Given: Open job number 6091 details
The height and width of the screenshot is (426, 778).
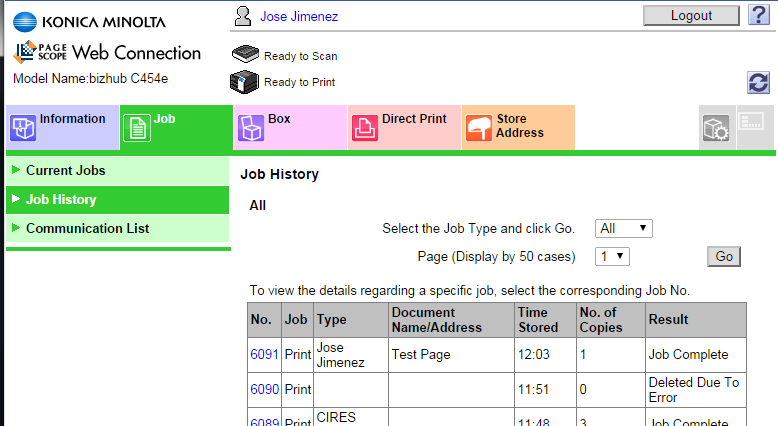Looking at the screenshot, I should click(264, 355).
